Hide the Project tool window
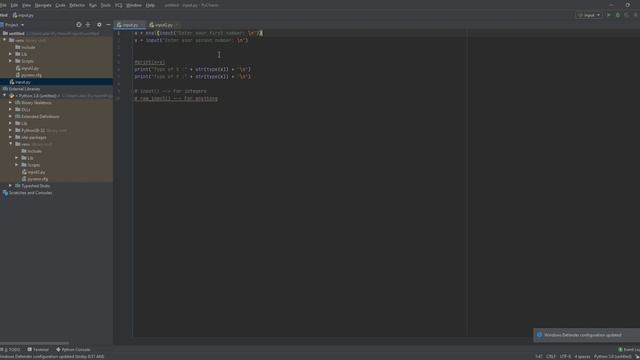 pyautogui.click(x=108, y=25)
